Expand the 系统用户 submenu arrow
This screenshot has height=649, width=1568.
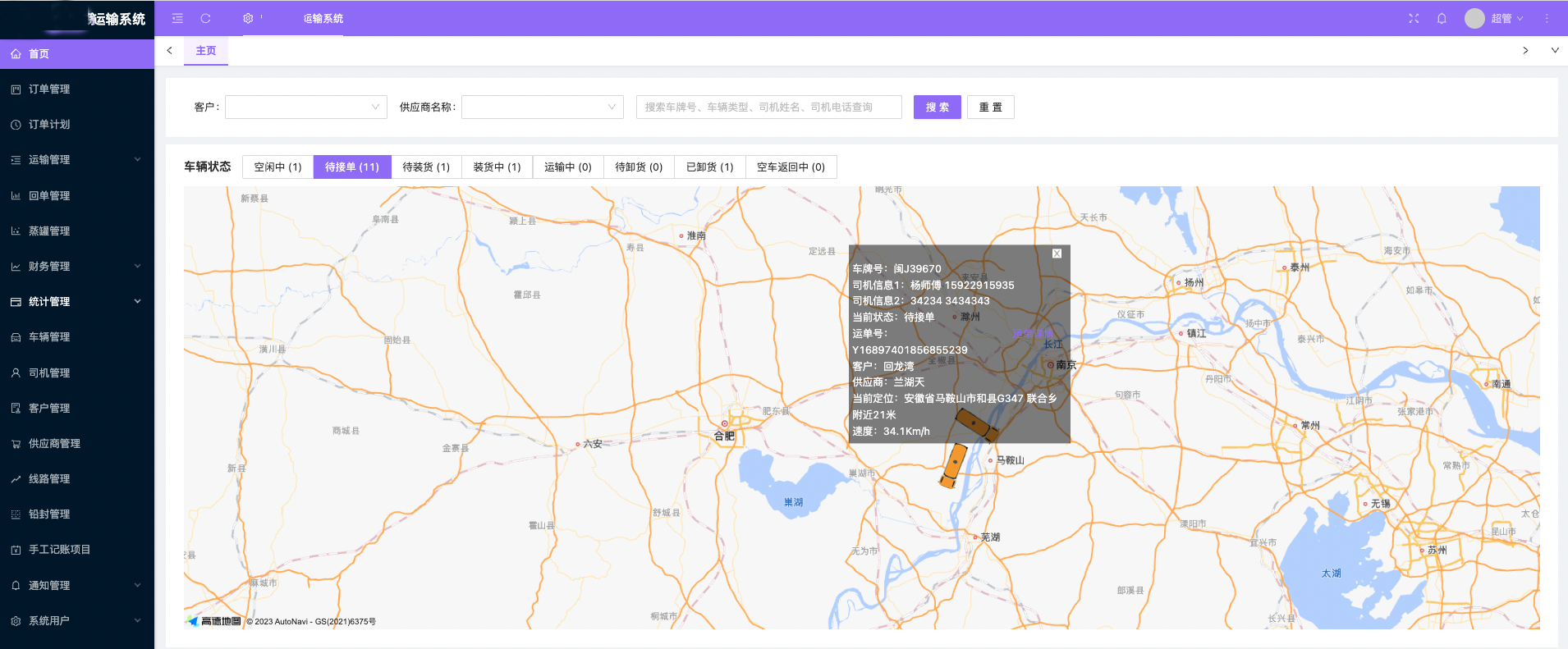pos(137,620)
